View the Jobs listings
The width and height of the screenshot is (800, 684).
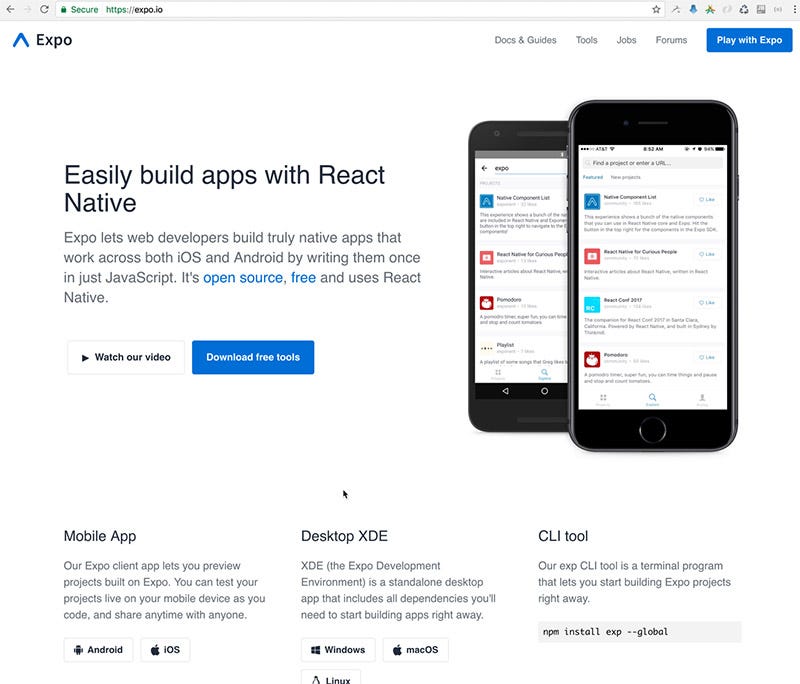pos(626,40)
